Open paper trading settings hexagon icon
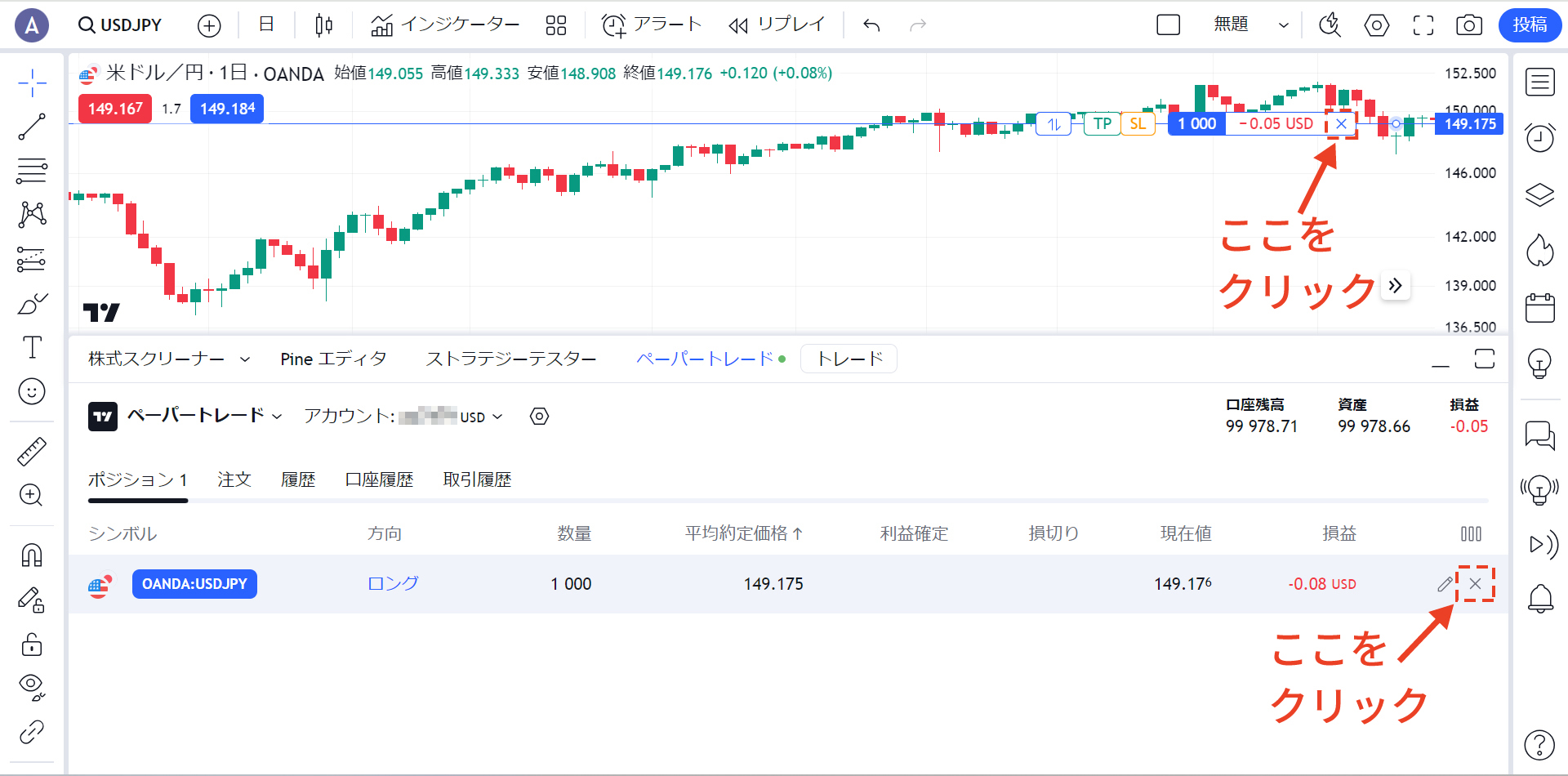The height and width of the screenshot is (776, 1568). (540, 417)
